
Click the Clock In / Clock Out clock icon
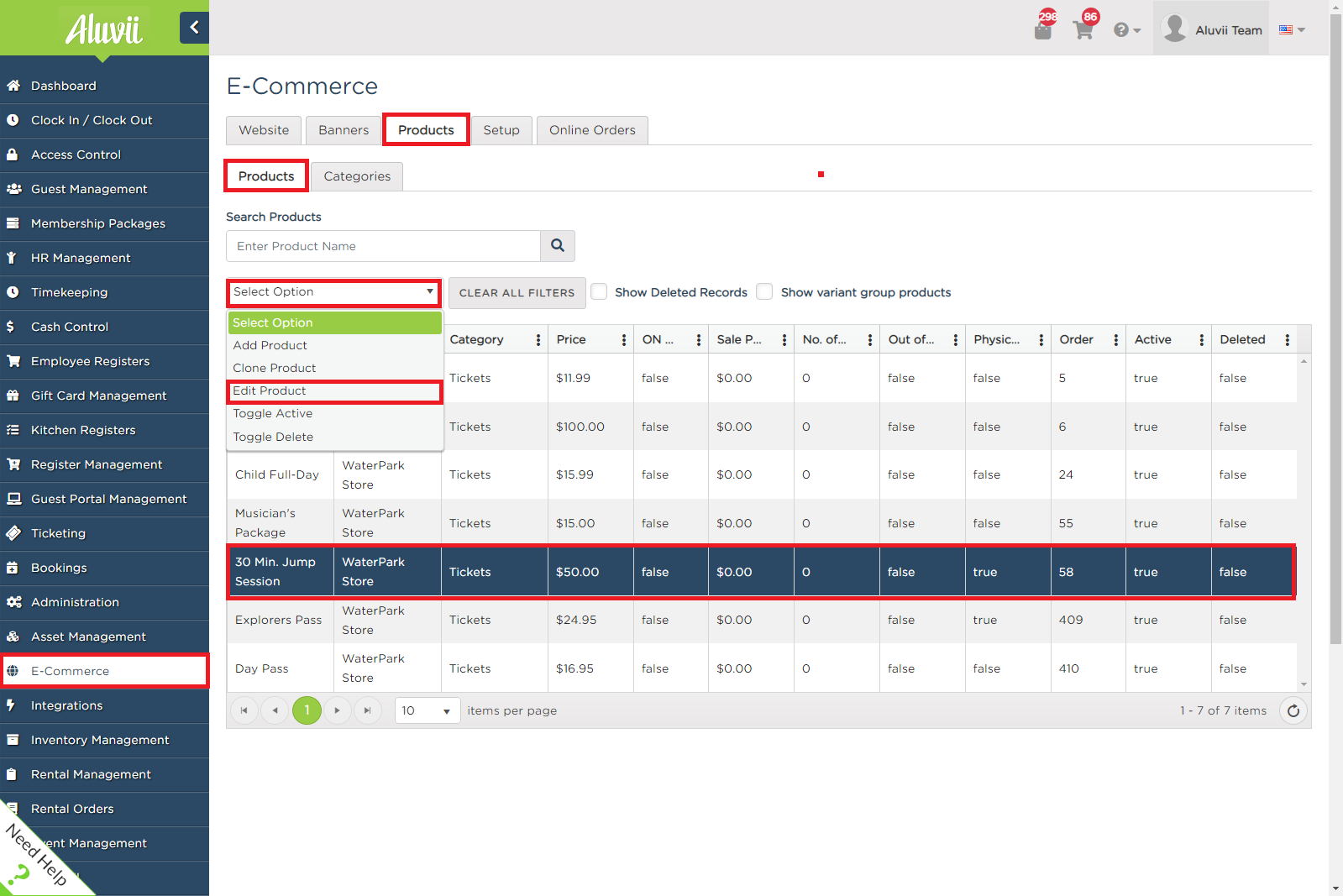[x=13, y=120]
